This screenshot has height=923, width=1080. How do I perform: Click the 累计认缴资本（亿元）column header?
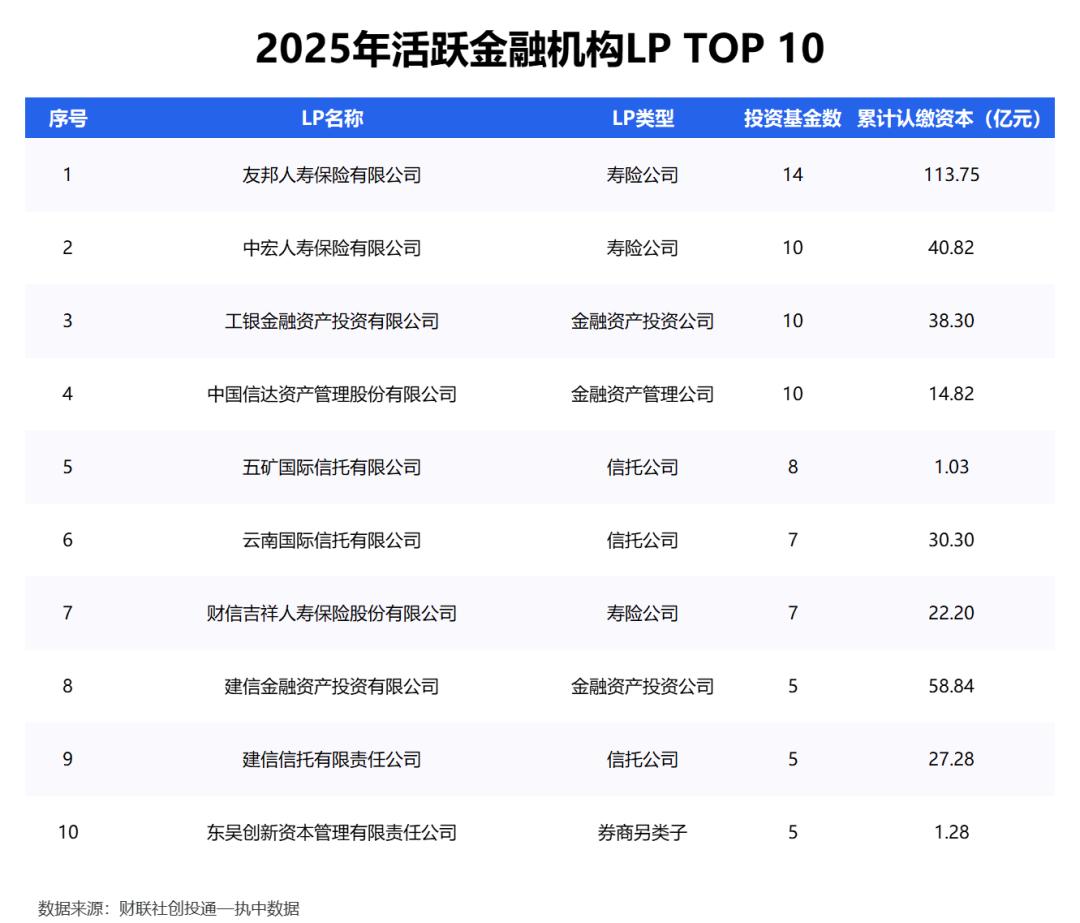[951, 118]
